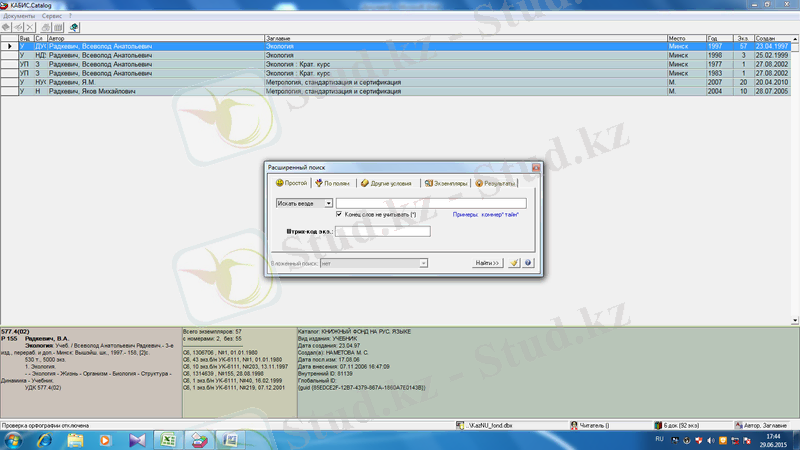Click the search toolbar icon with globe

coord(74,26)
